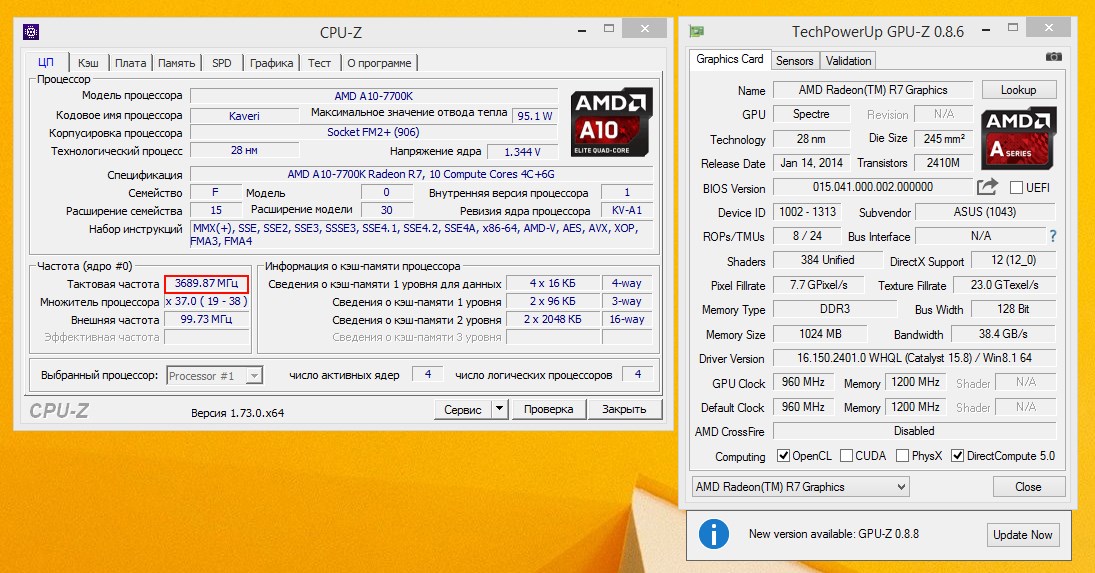
Task: Click the Close button in GPU-Z
Action: click(1029, 487)
